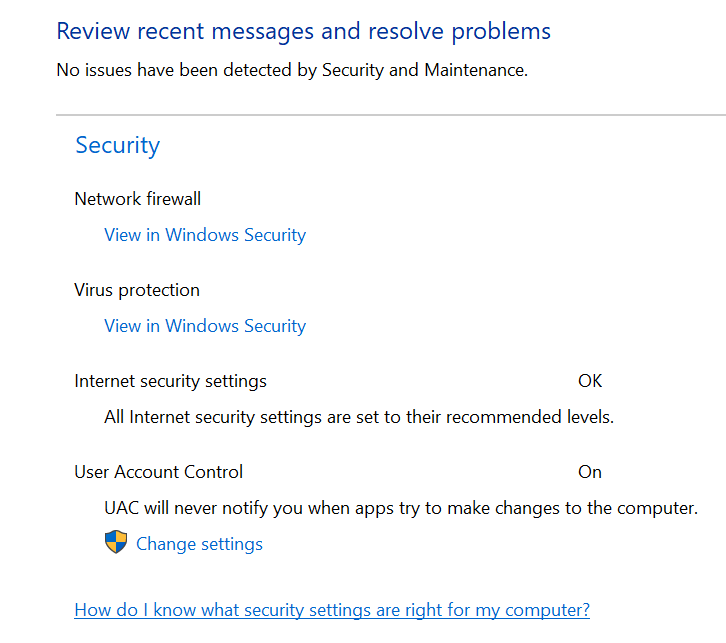Select the Network firewall label
Image resolution: width=726 pixels, height=643 pixels.
point(137,199)
